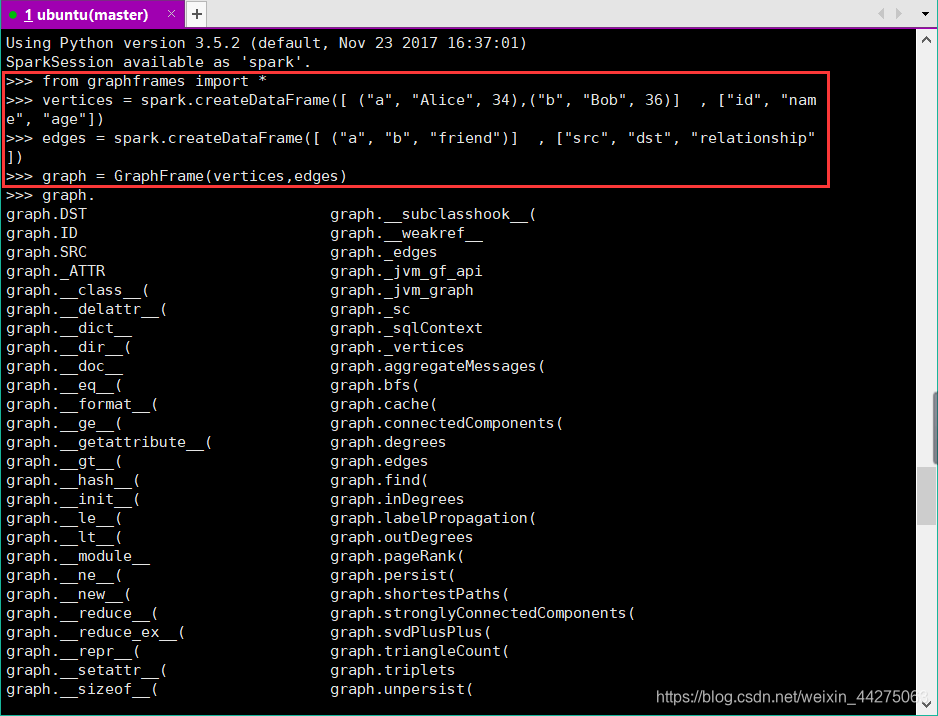Click the right tab-navigation arrow
Viewport: 938px width, 716px height.
tap(898, 14)
